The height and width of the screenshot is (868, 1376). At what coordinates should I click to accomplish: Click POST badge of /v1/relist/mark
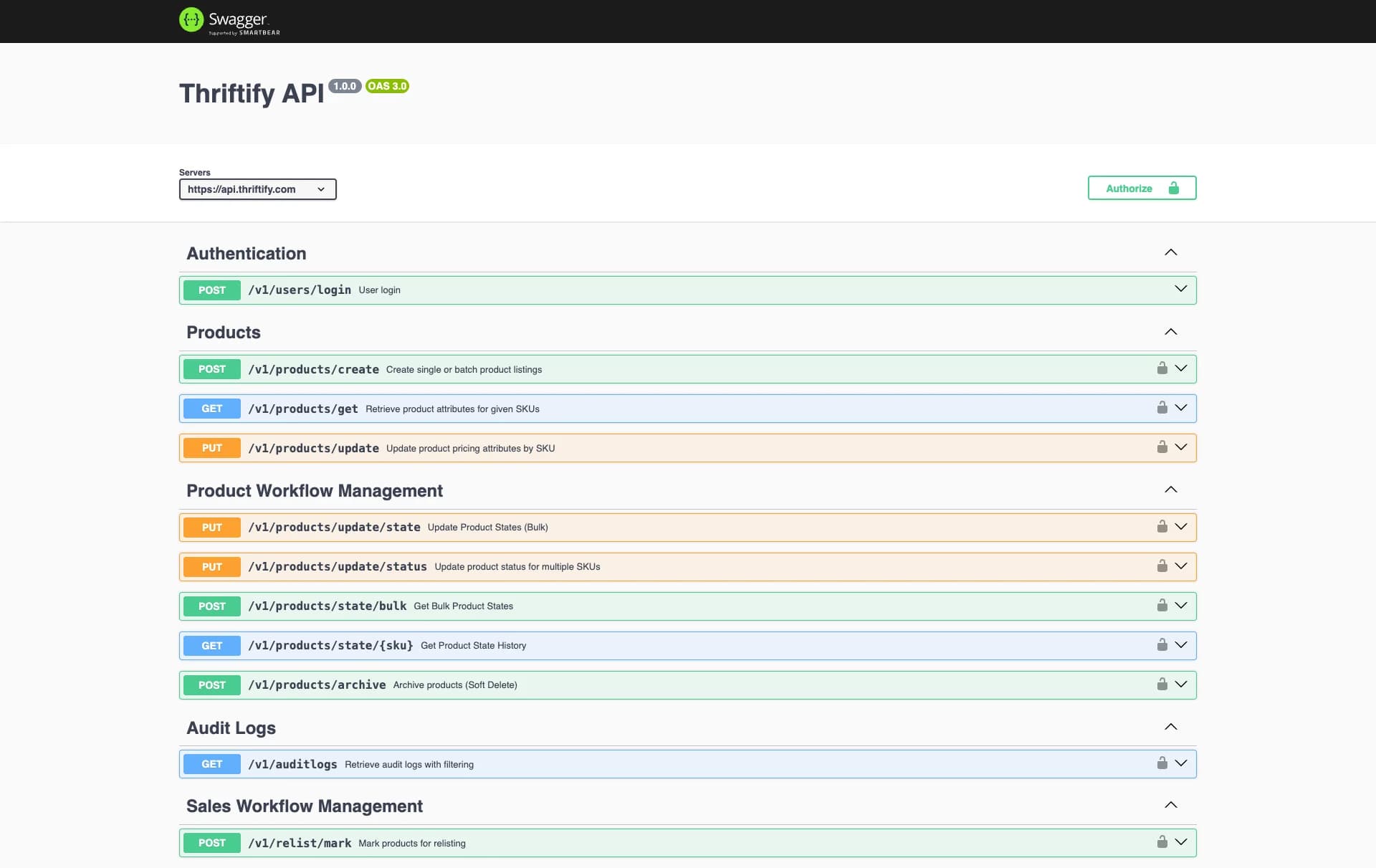click(x=212, y=843)
